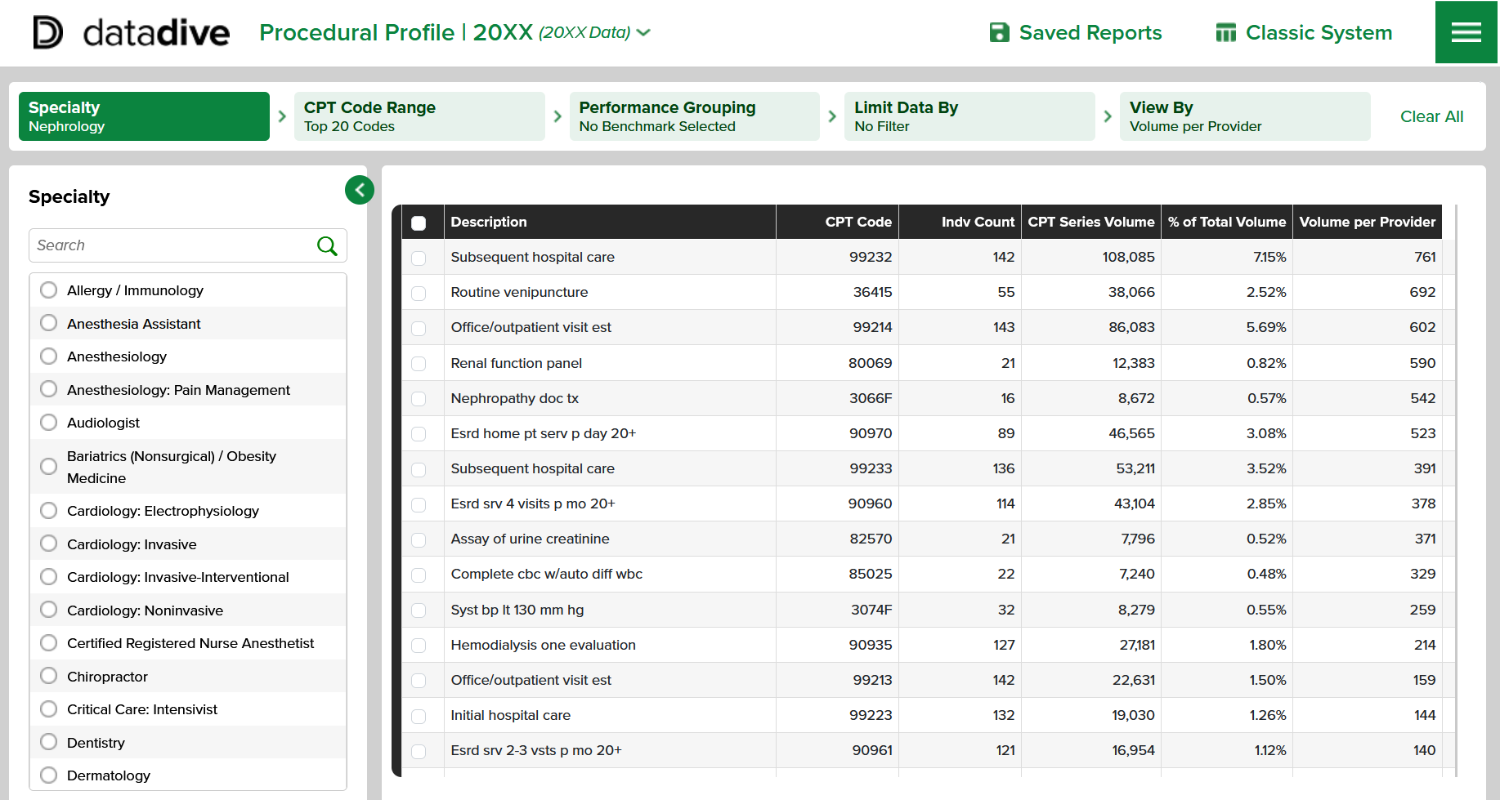The height and width of the screenshot is (800, 1500).
Task: Select the Cardiology: Invasive radio button
Action: pyautogui.click(x=48, y=544)
